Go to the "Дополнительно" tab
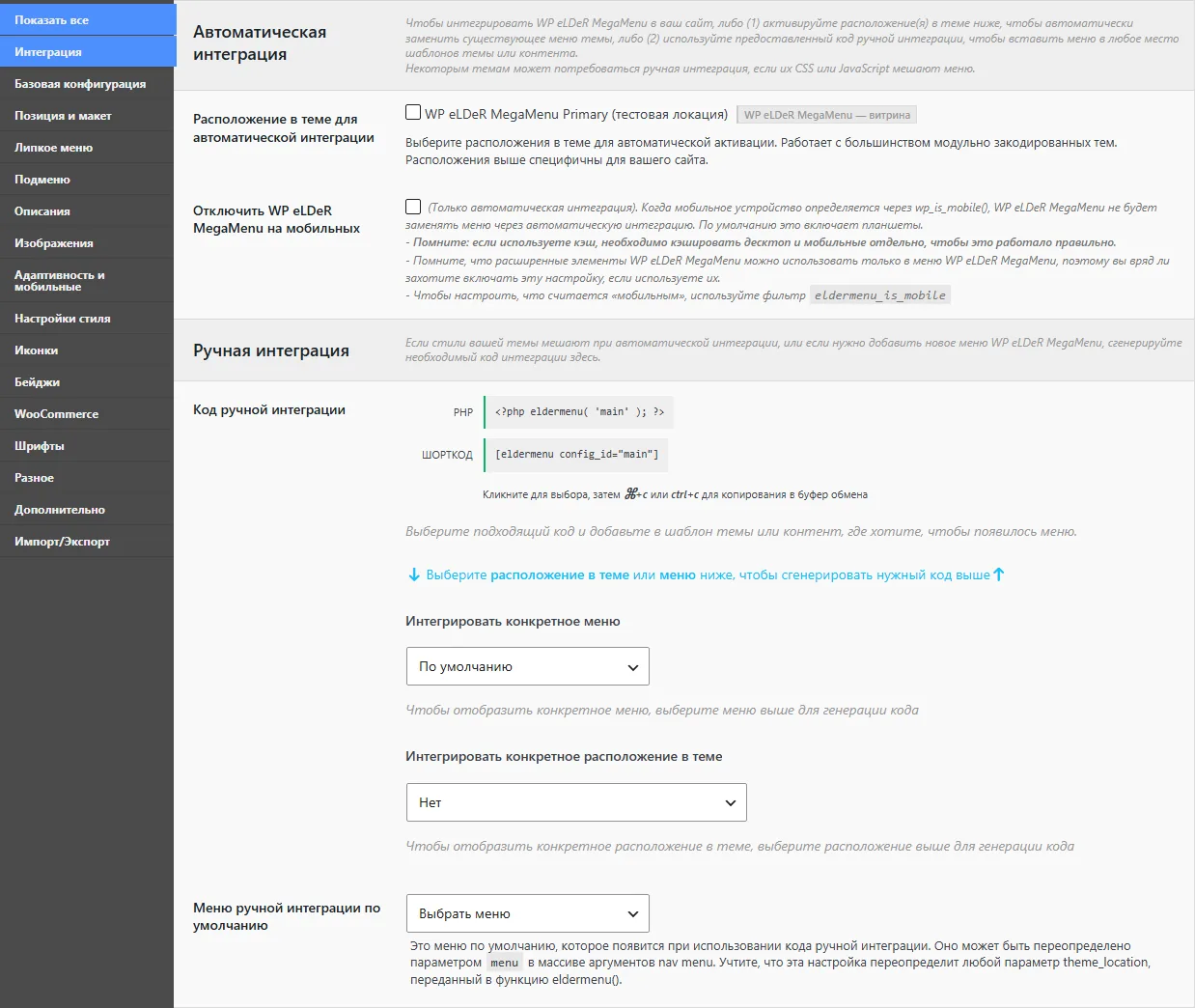The height and width of the screenshot is (1008, 1195). pyautogui.click(x=87, y=510)
